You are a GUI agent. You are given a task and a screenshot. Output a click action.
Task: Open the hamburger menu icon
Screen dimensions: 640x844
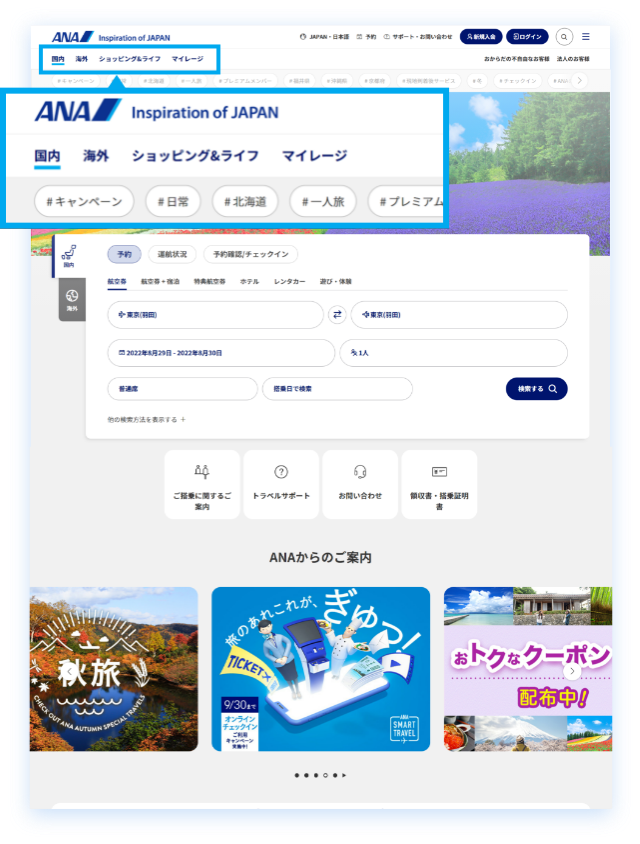tap(586, 37)
